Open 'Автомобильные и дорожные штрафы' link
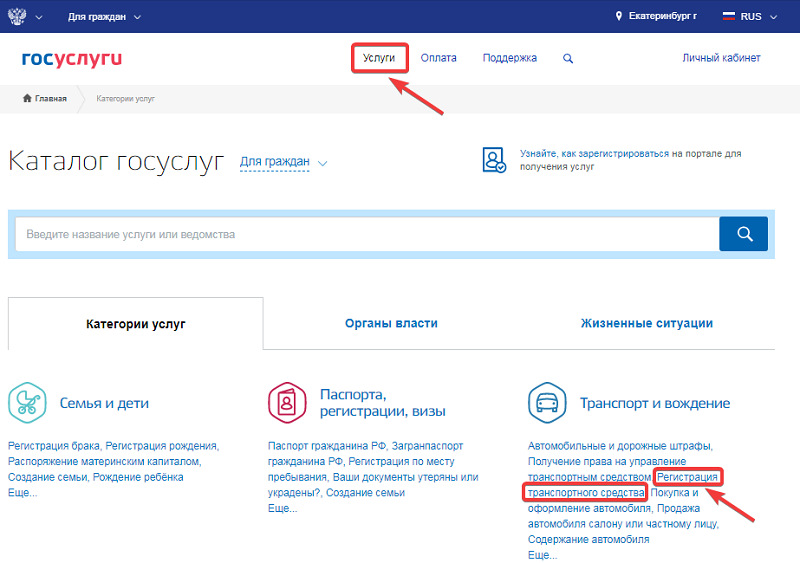Viewport: 800px width, 563px height. pos(619,446)
